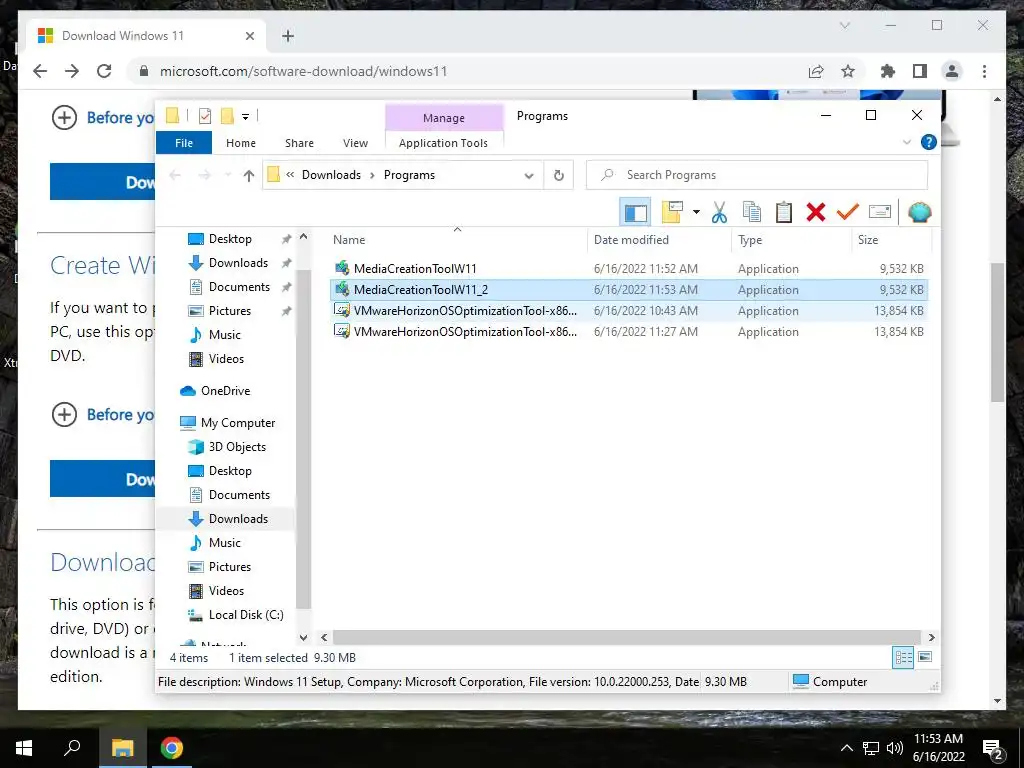Image resolution: width=1024 pixels, height=768 pixels.
Task: Click the Copy icon in Explorer toolbar
Action: pyautogui.click(x=752, y=212)
